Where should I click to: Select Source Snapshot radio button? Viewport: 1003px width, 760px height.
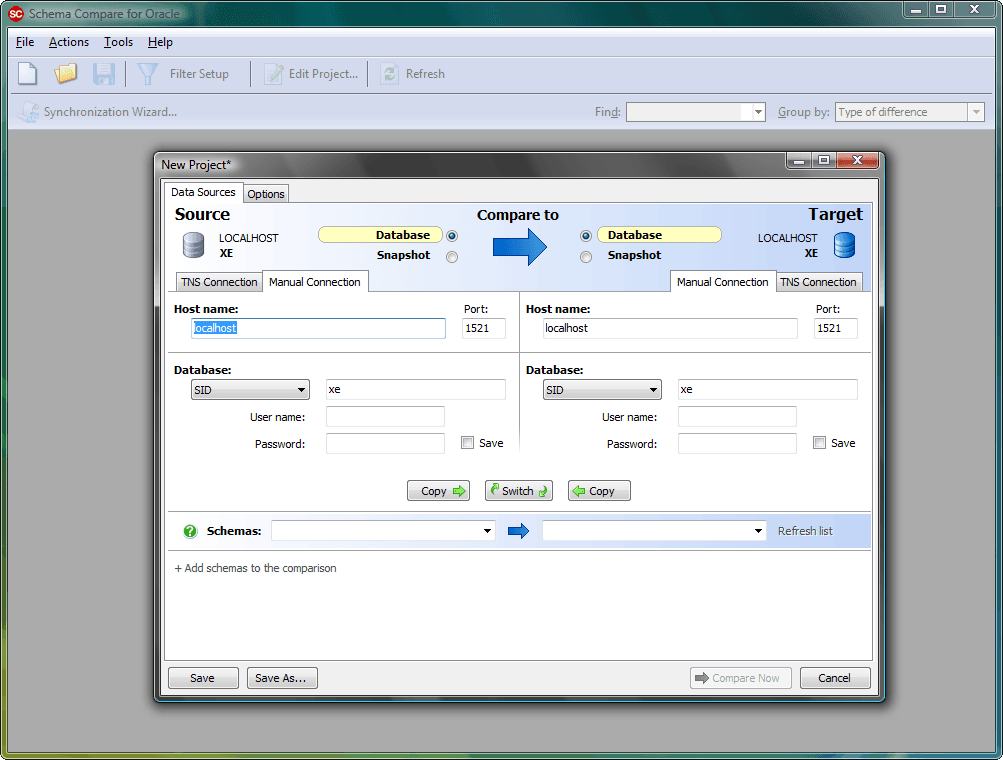point(452,257)
